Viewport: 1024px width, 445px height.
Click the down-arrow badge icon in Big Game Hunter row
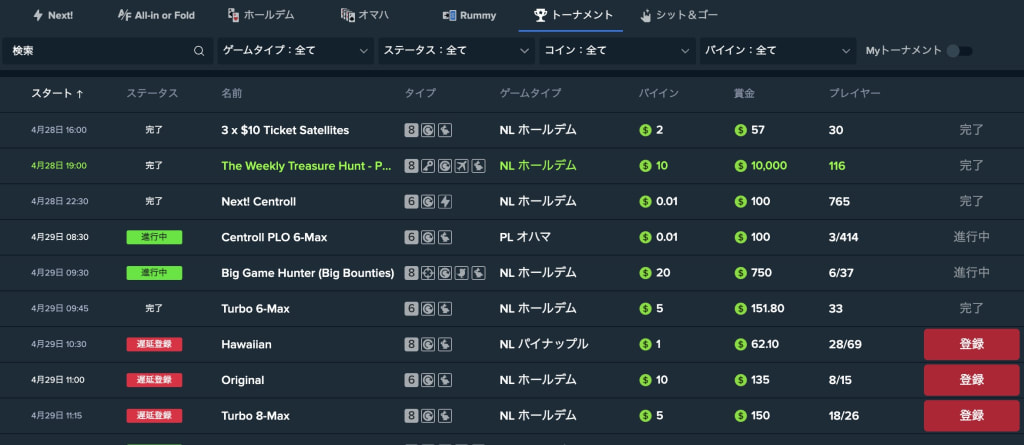click(462, 273)
